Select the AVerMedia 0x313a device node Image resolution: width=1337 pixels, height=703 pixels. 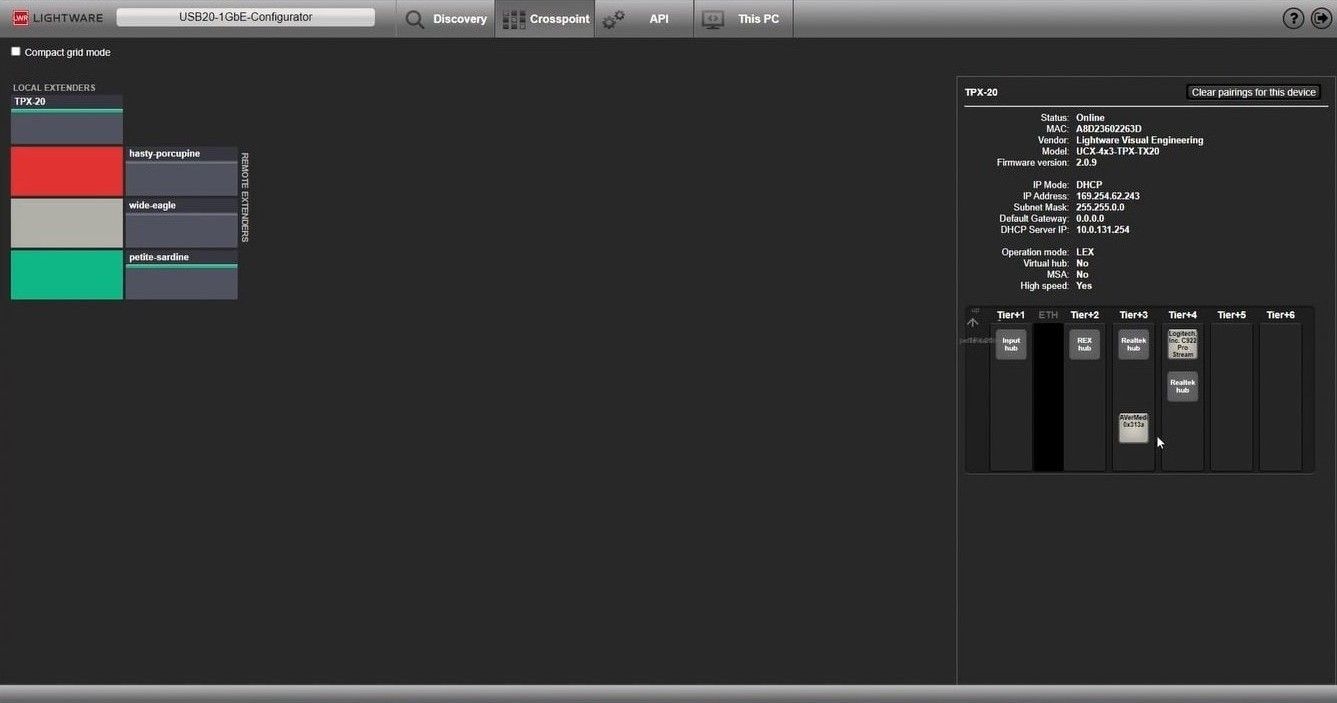[x=1133, y=427]
